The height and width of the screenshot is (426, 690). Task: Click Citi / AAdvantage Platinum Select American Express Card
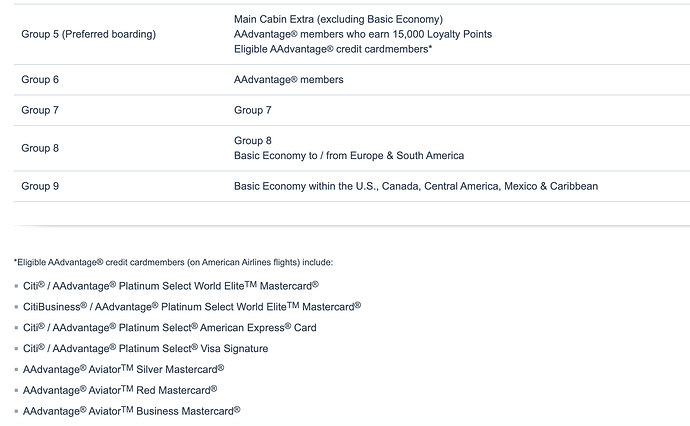tap(170, 327)
